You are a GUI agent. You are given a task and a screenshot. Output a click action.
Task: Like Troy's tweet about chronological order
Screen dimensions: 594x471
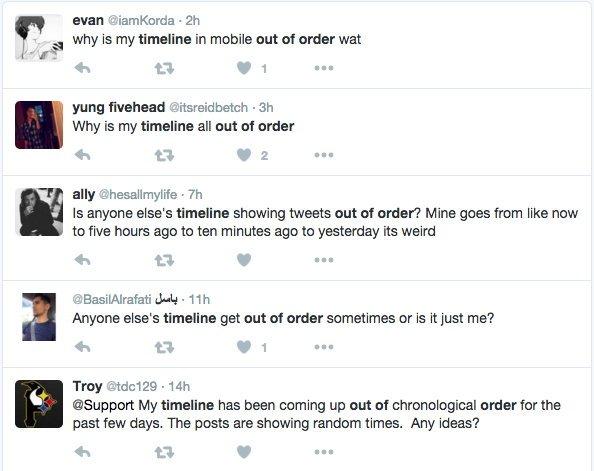point(244,452)
